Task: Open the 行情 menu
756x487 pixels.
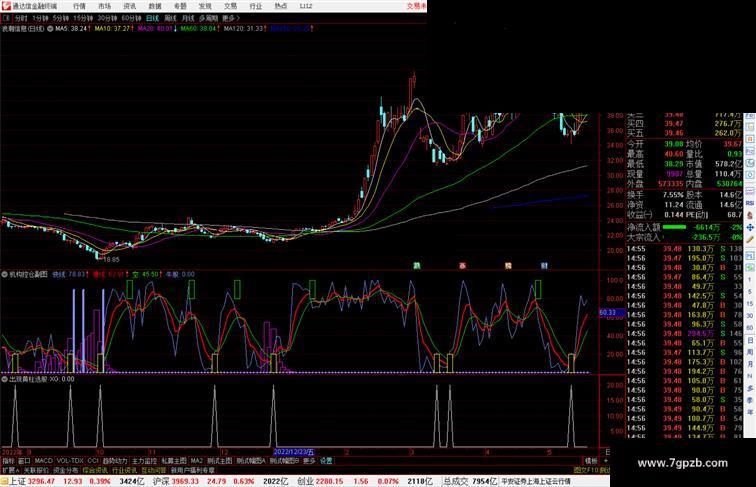Action: coord(79,6)
